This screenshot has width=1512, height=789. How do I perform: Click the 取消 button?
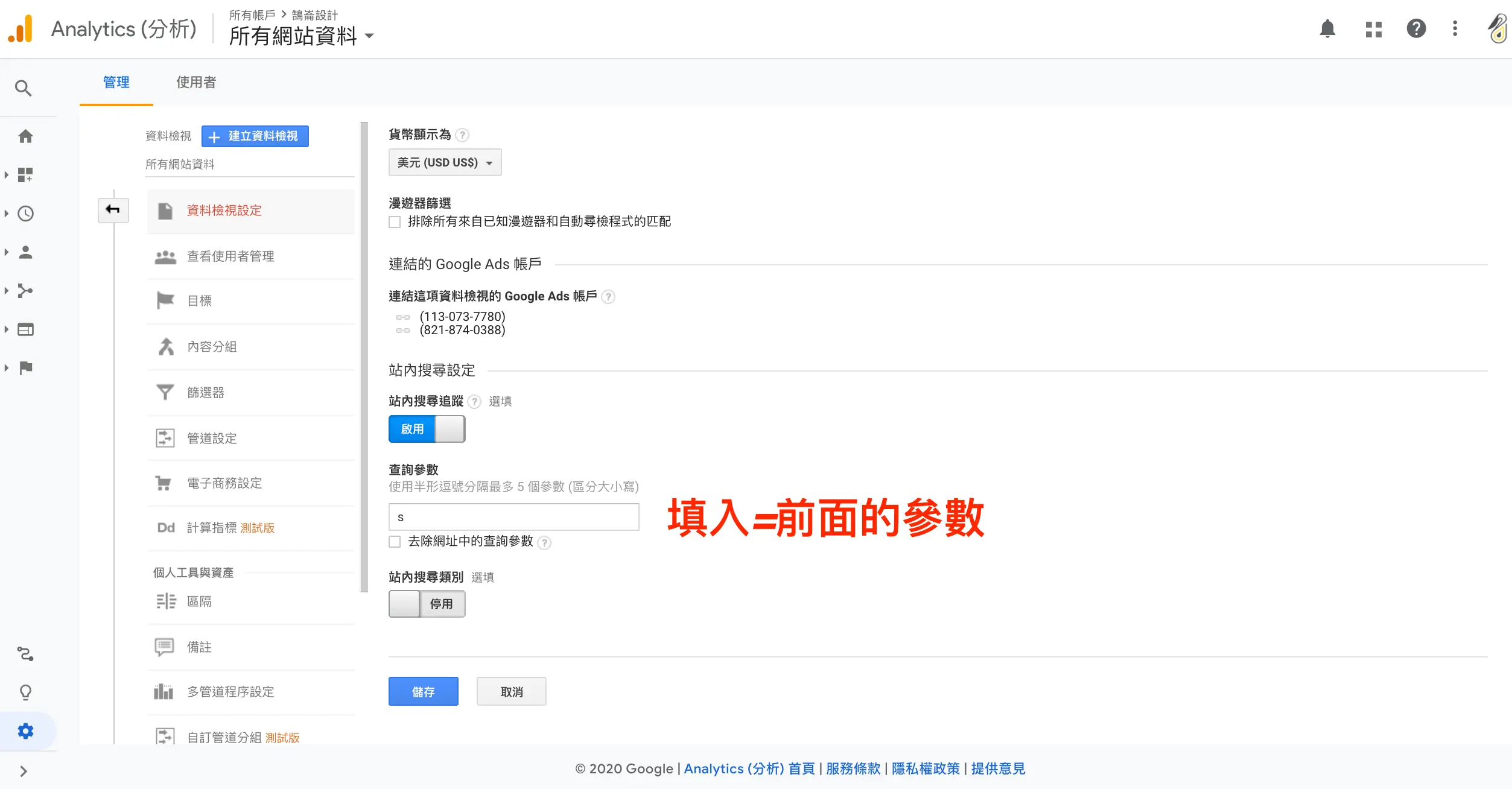pos(512,691)
